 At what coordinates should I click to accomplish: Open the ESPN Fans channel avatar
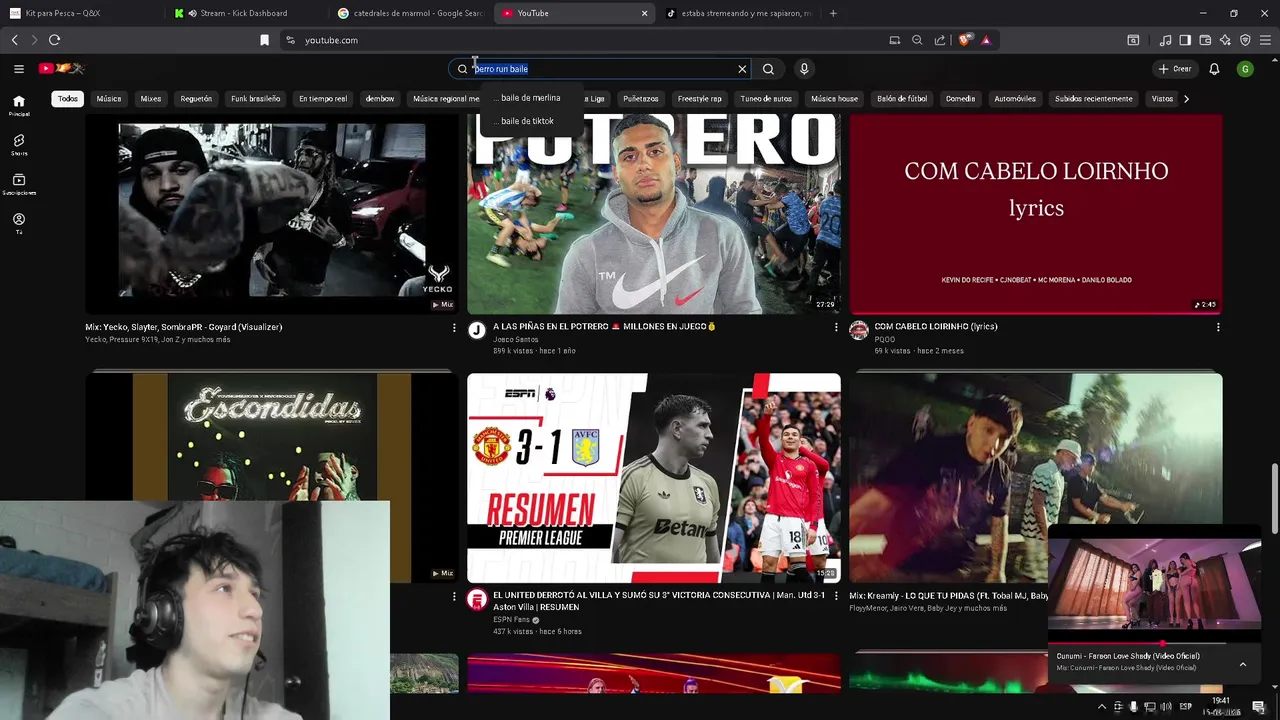click(477, 600)
